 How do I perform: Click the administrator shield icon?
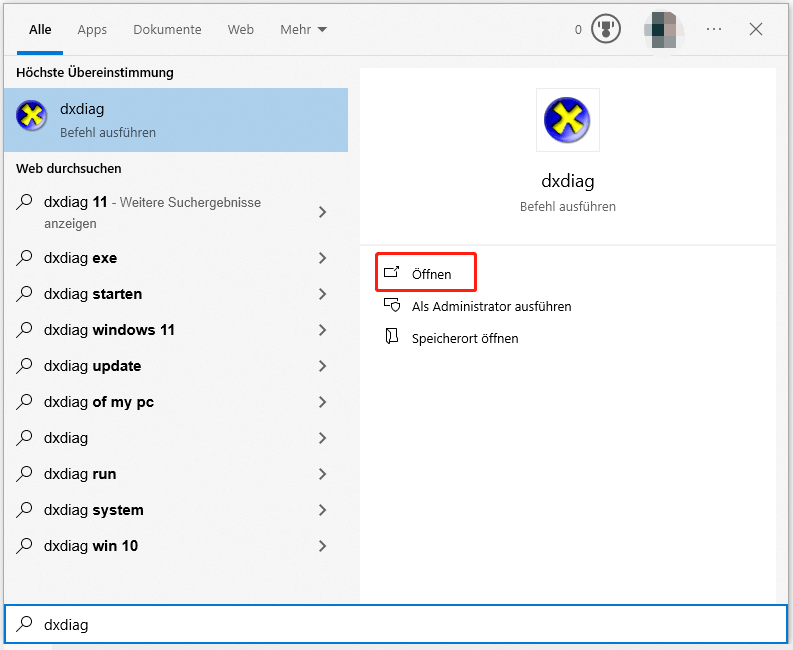click(x=392, y=305)
